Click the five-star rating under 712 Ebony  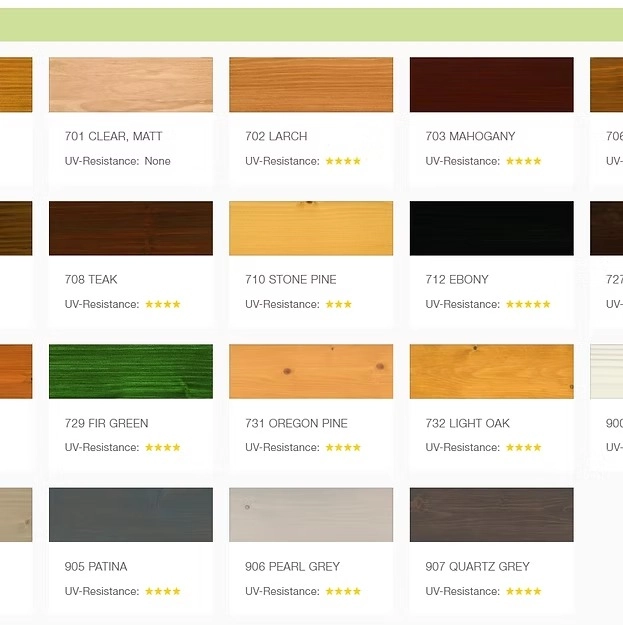pyautogui.click(x=527, y=304)
